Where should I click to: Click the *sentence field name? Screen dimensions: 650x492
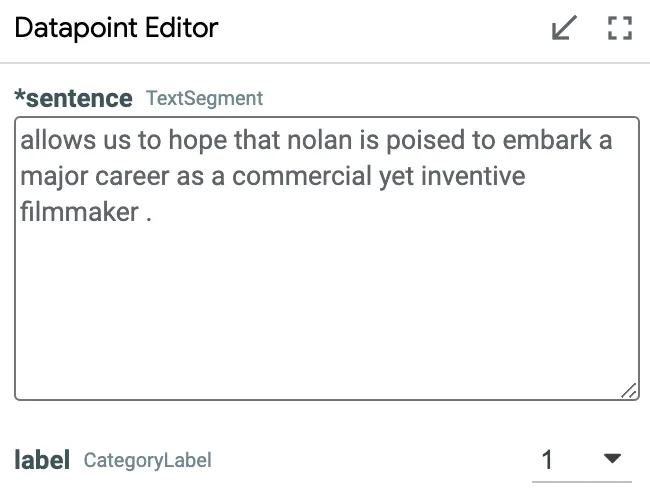73,98
